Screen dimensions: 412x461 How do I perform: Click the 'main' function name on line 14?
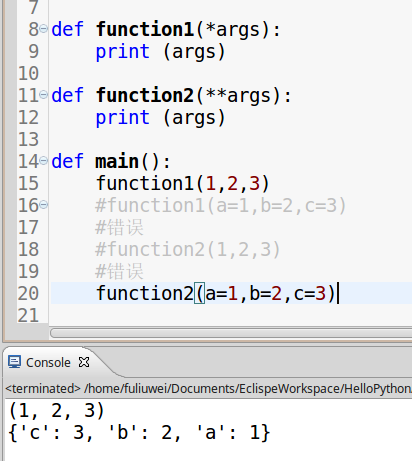click(117, 161)
